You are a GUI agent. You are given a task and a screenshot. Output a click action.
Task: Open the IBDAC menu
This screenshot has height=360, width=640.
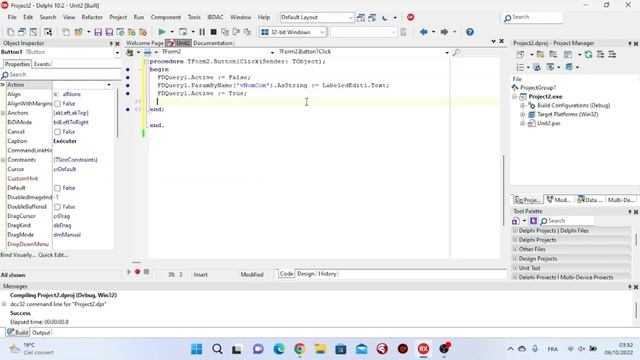coord(215,17)
